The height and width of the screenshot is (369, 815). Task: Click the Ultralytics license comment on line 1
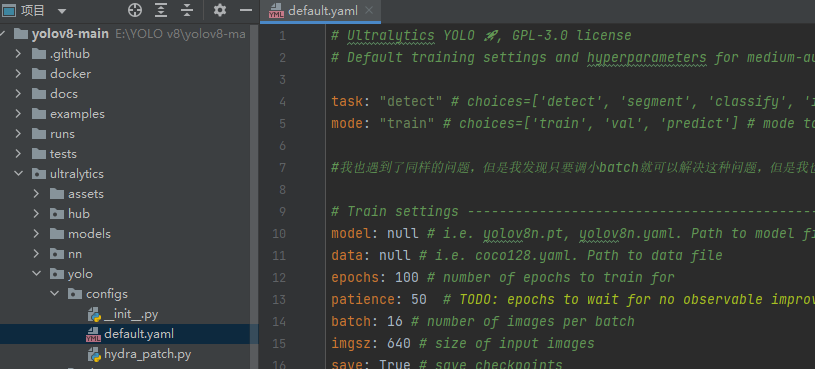click(481, 35)
